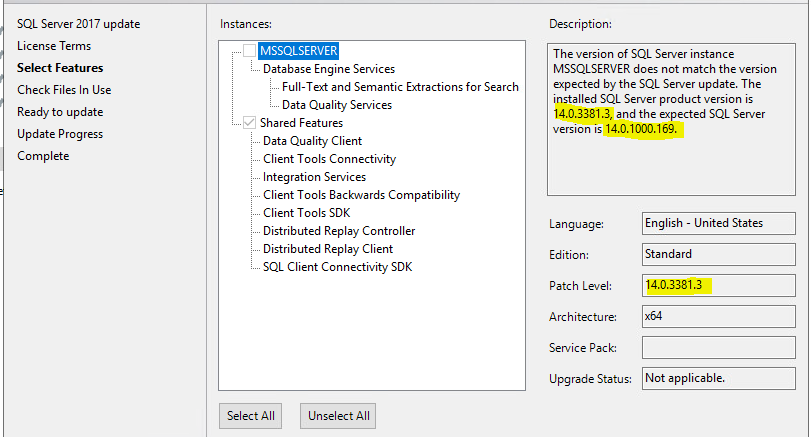
Task: Click the Architecture field showing x64
Action: click(x=718, y=317)
